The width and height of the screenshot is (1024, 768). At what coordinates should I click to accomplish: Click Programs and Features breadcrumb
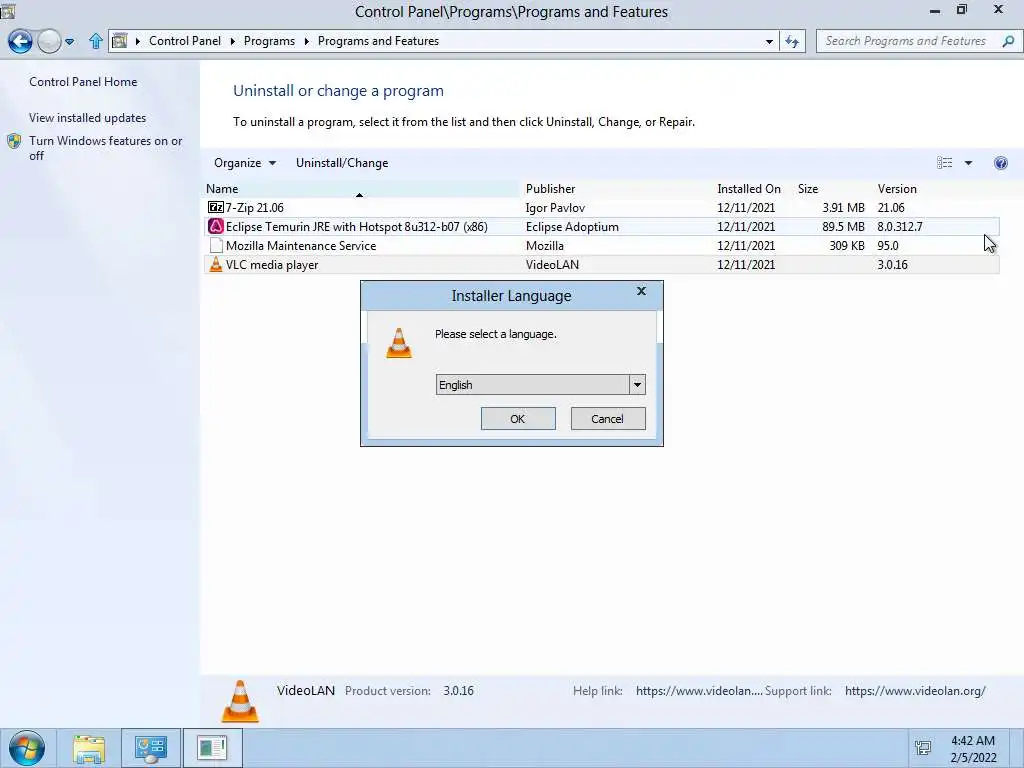[x=378, y=40]
